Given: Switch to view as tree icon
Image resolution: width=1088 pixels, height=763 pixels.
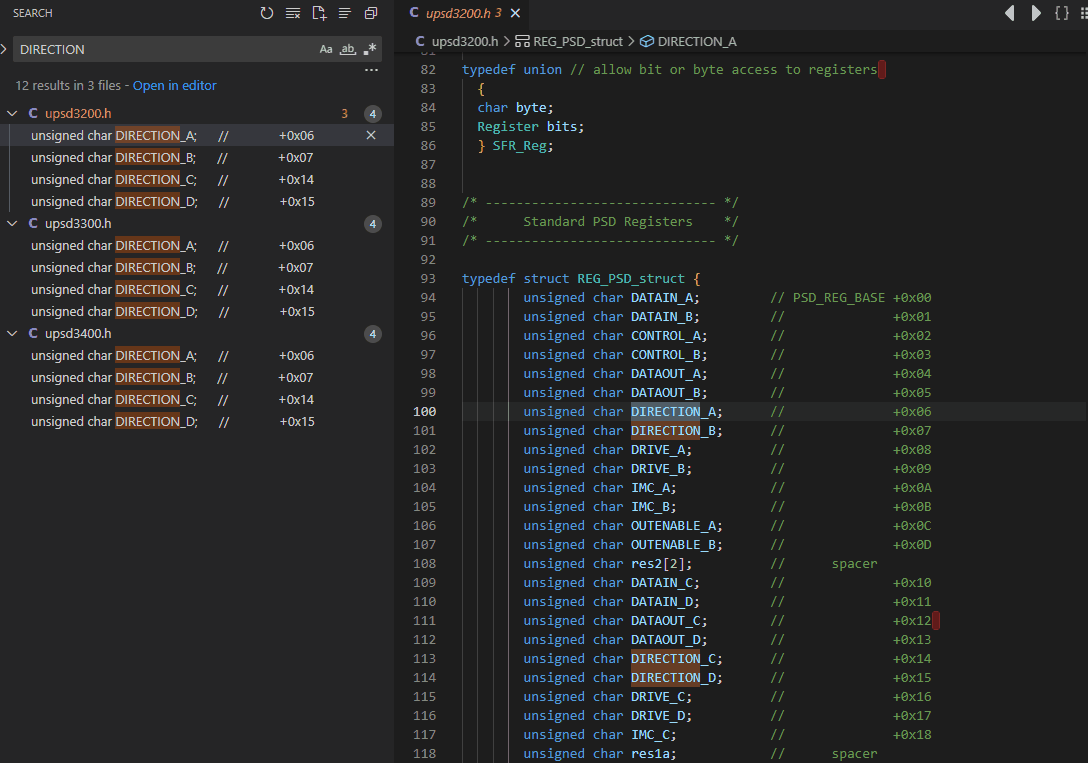Looking at the screenshot, I should 345,13.
